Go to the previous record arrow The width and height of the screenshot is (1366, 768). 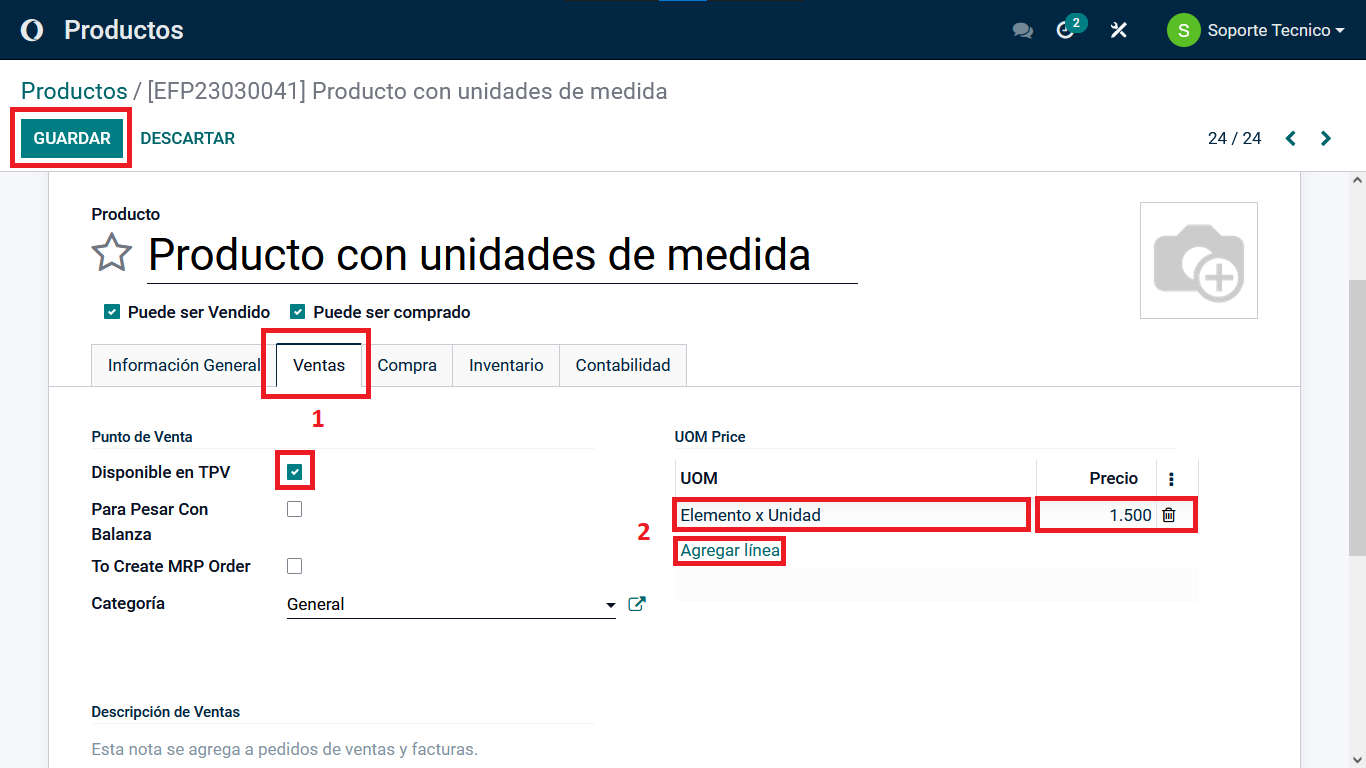tap(1291, 138)
